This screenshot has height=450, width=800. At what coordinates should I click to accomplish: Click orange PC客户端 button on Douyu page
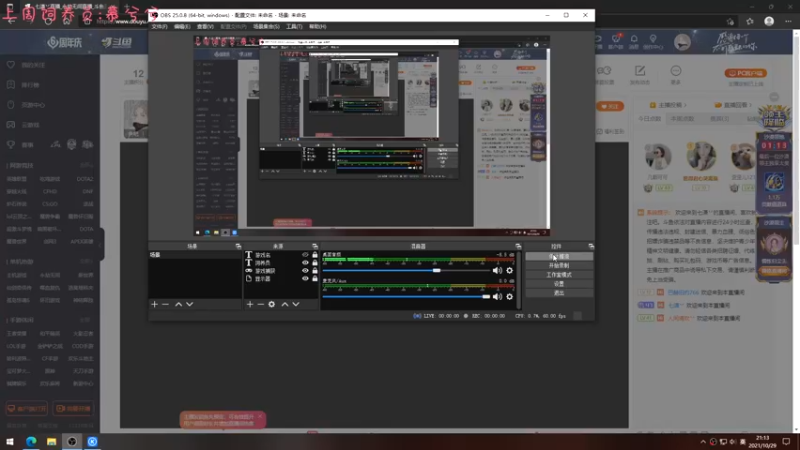746,73
